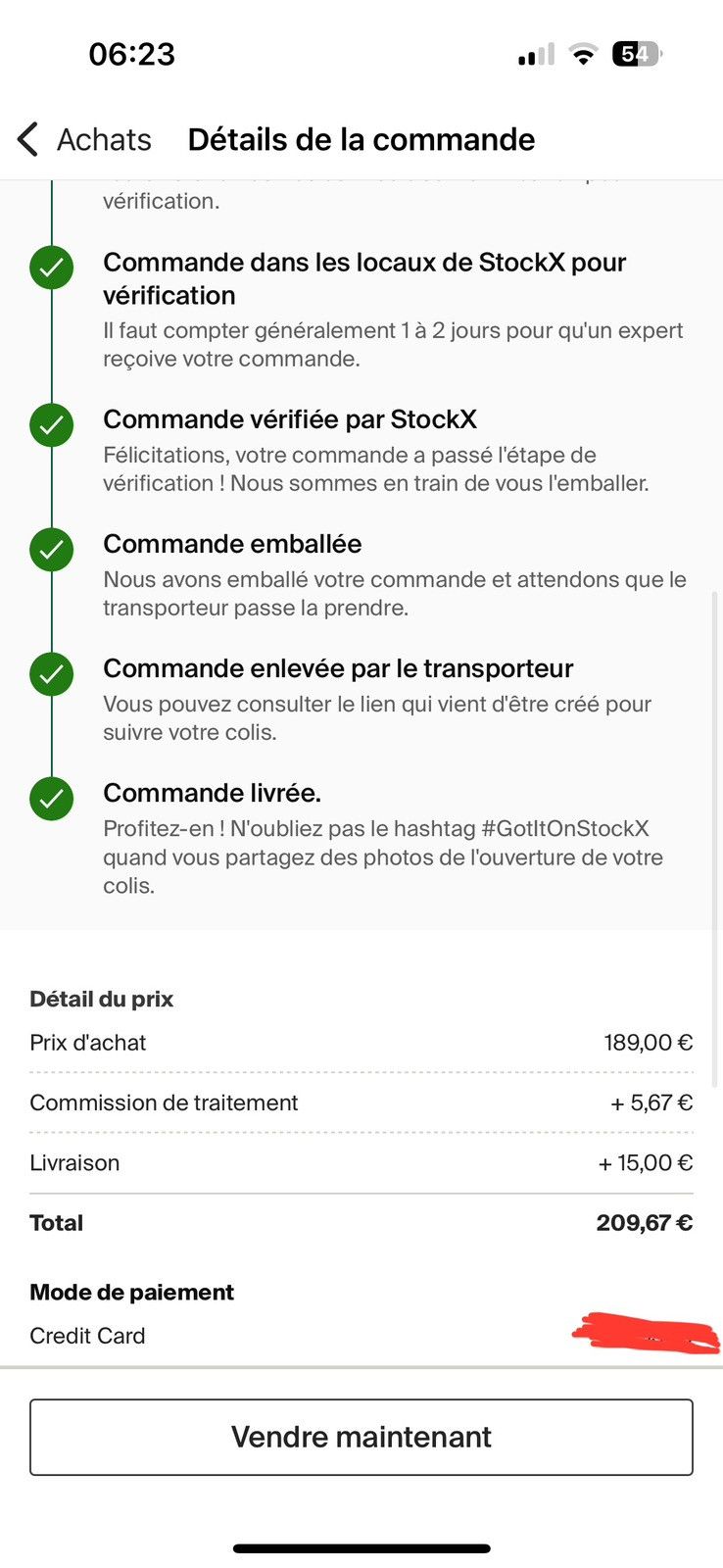
Task: Tap checkmark beside 'Commande emballée'
Action: click(x=51, y=550)
